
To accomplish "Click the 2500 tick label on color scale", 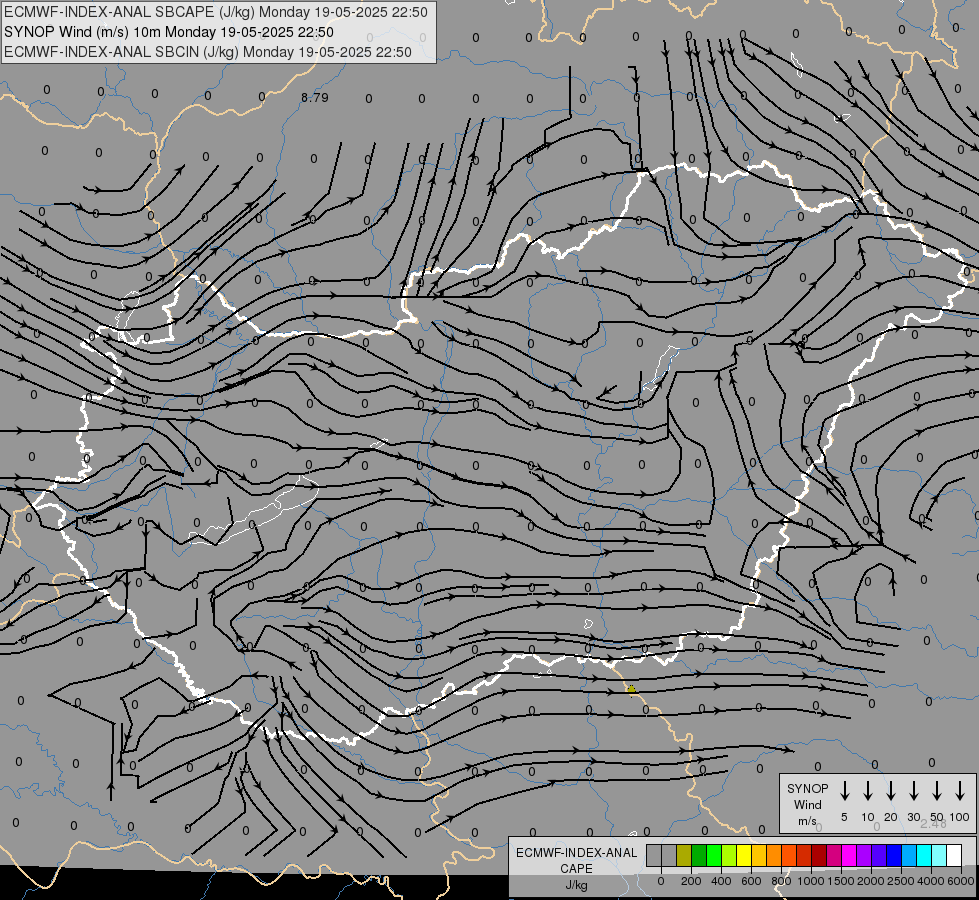I will coord(901,881).
